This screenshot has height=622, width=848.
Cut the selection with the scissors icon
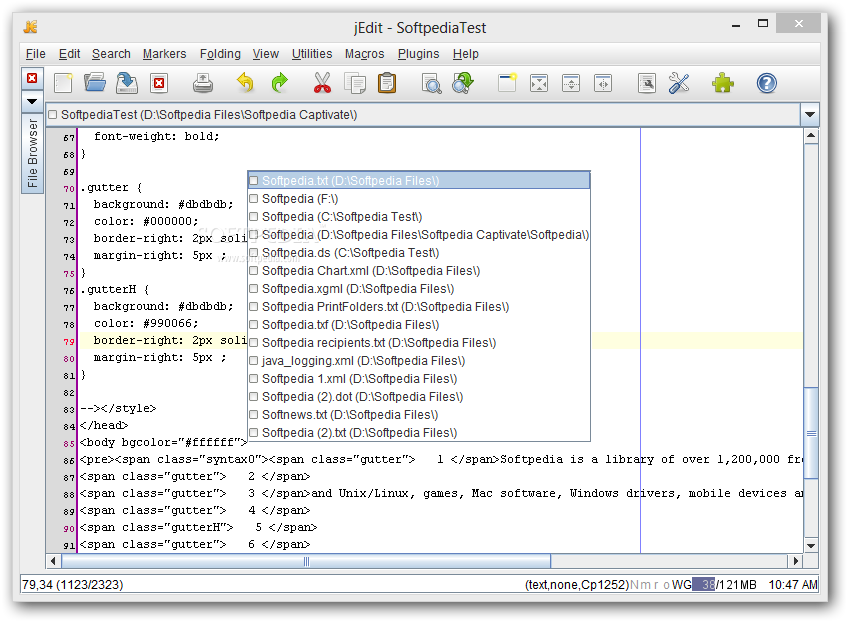[322, 83]
